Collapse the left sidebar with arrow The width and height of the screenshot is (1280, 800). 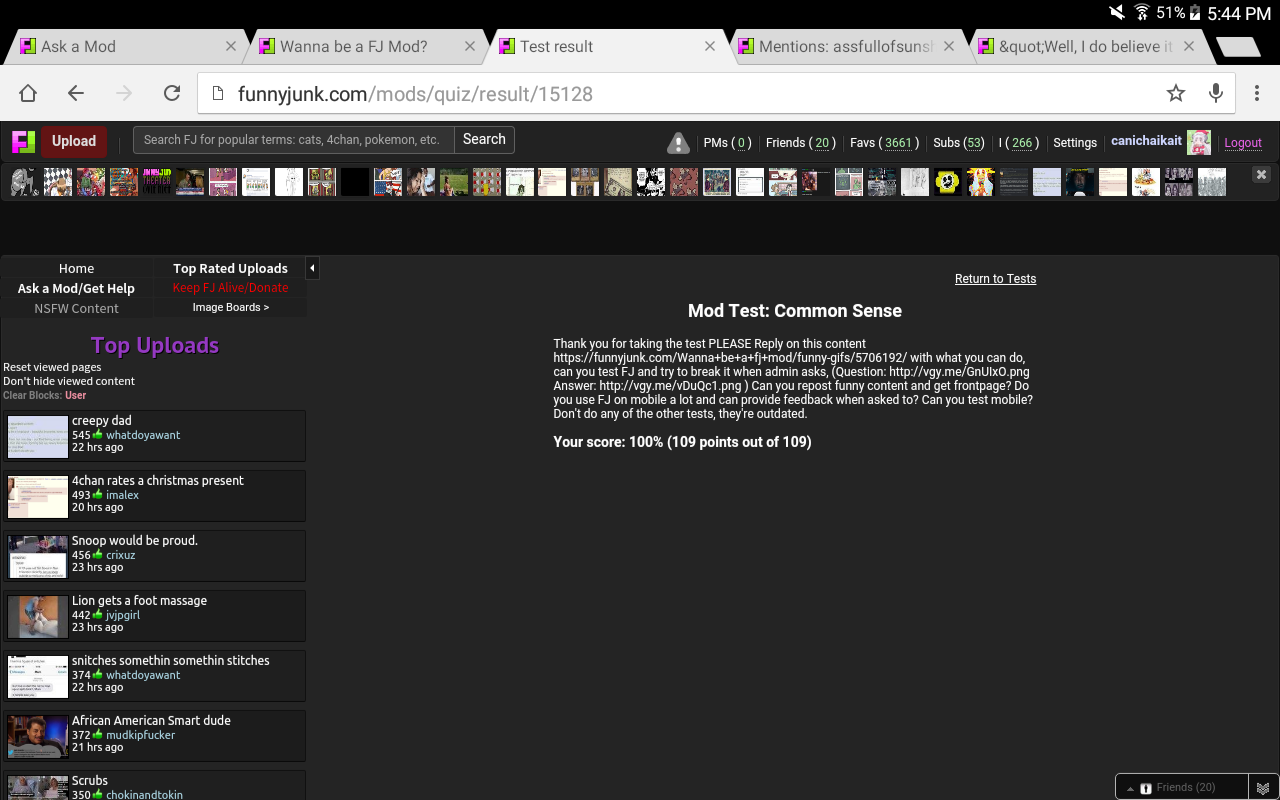point(312,268)
